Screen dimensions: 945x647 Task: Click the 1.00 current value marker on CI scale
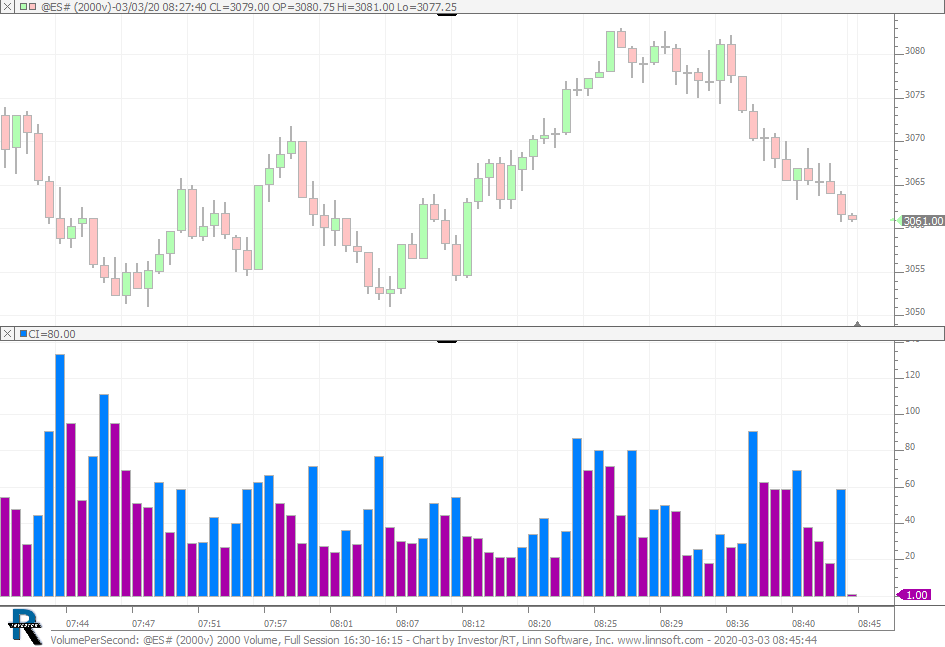[916, 595]
